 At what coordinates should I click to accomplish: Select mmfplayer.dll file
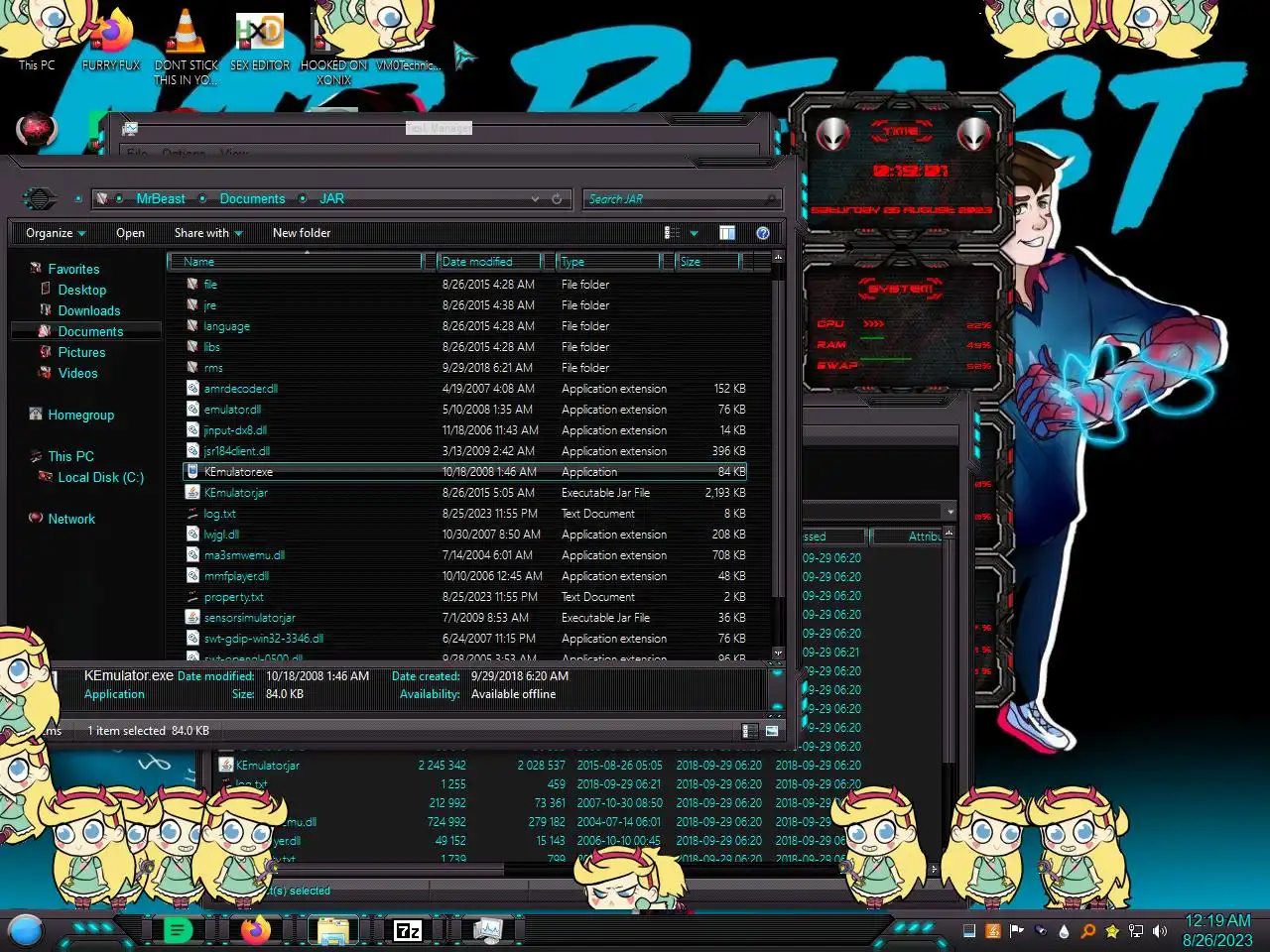coord(466,576)
